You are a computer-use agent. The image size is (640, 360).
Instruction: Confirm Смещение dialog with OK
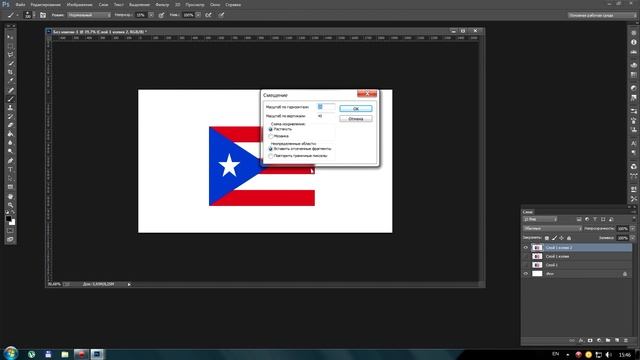click(x=356, y=109)
